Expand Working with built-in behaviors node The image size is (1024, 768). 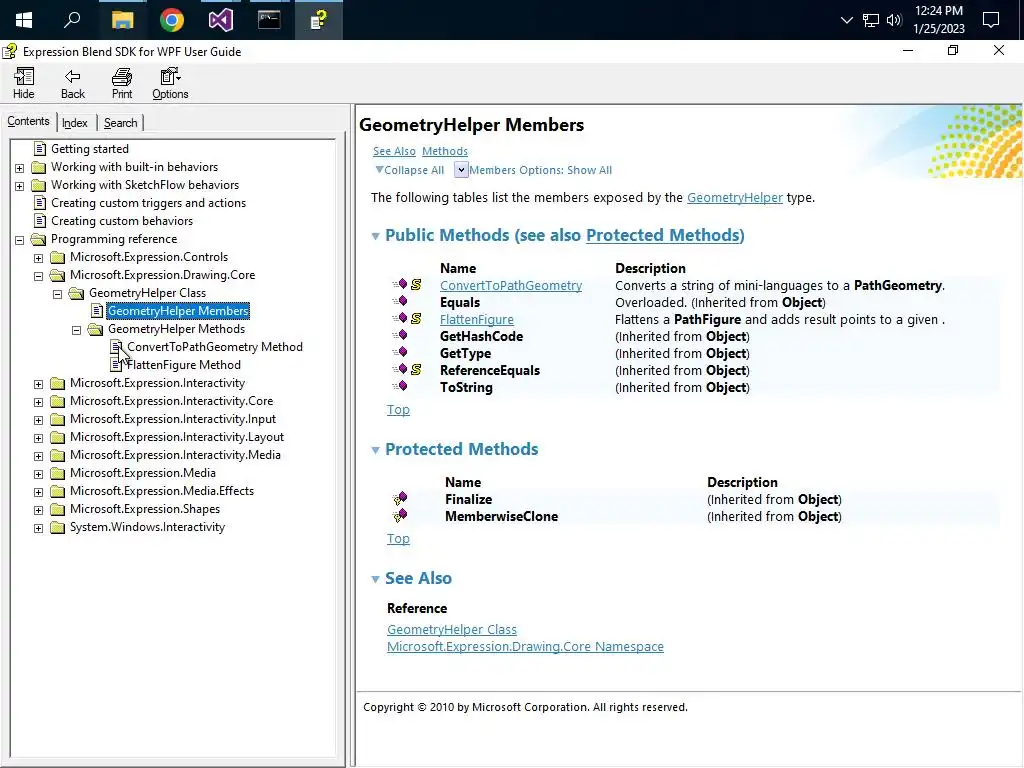tap(20, 168)
